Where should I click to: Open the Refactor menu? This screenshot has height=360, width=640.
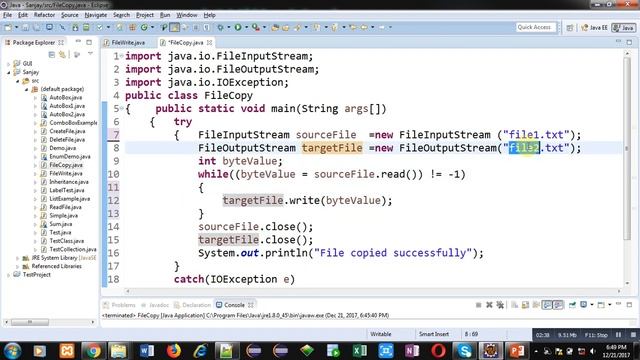(x=44, y=15)
